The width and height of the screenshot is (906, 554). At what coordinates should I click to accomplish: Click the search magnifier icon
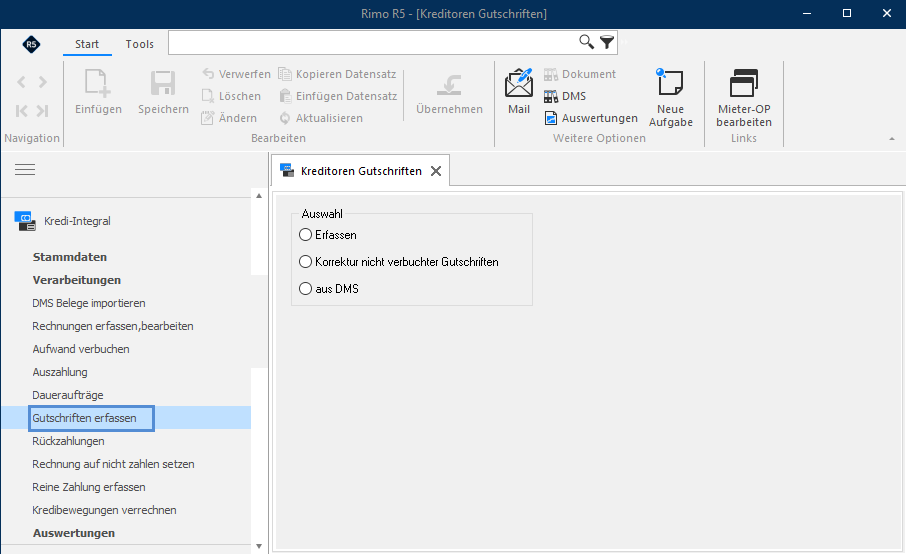pyautogui.click(x=586, y=42)
